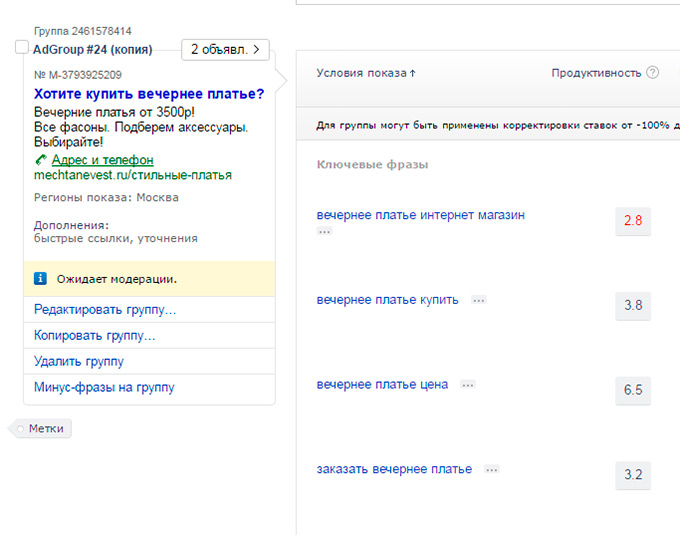Click the green phone icon near Адрес и телефон
Viewport: 680px width, 535px height.
[x=40, y=160]
